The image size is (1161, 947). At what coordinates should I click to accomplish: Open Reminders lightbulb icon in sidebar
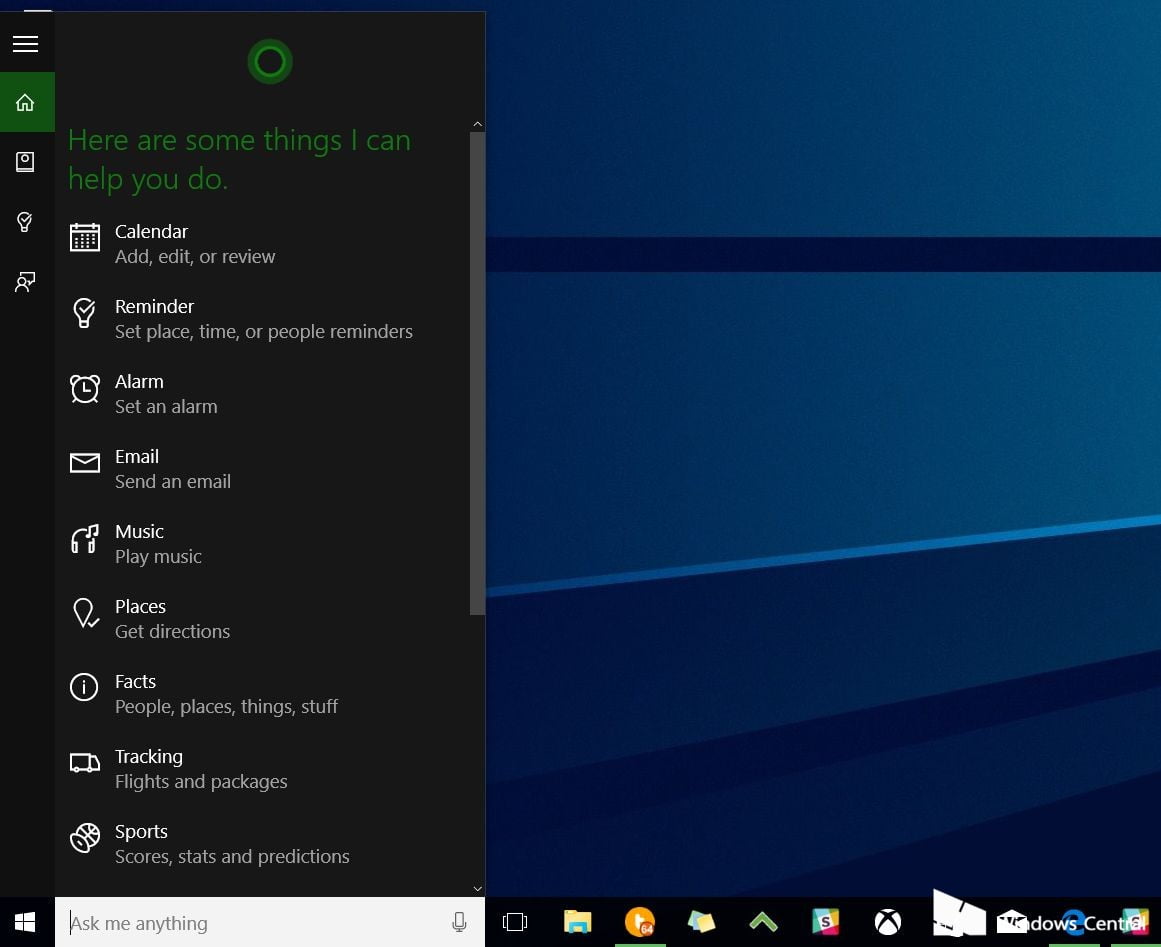tap(26, 222)
